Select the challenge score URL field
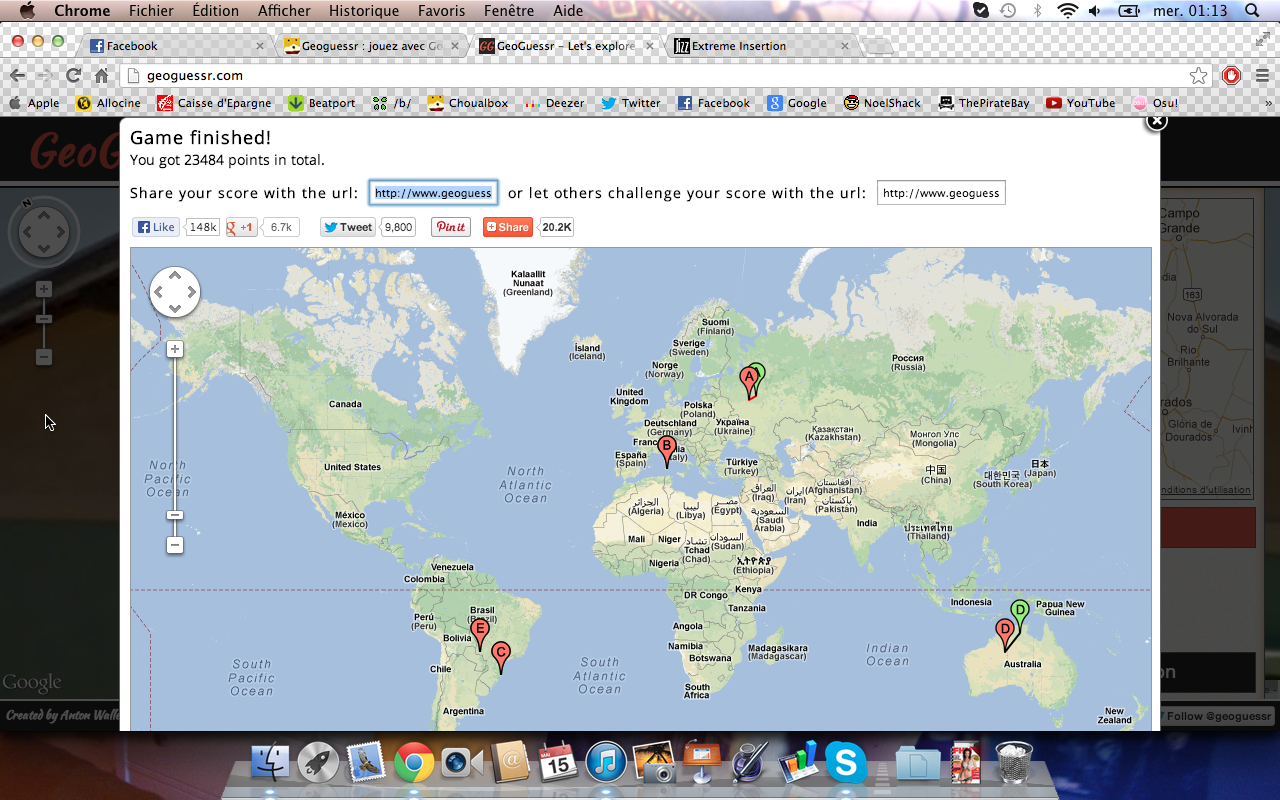 click(940, 193)
